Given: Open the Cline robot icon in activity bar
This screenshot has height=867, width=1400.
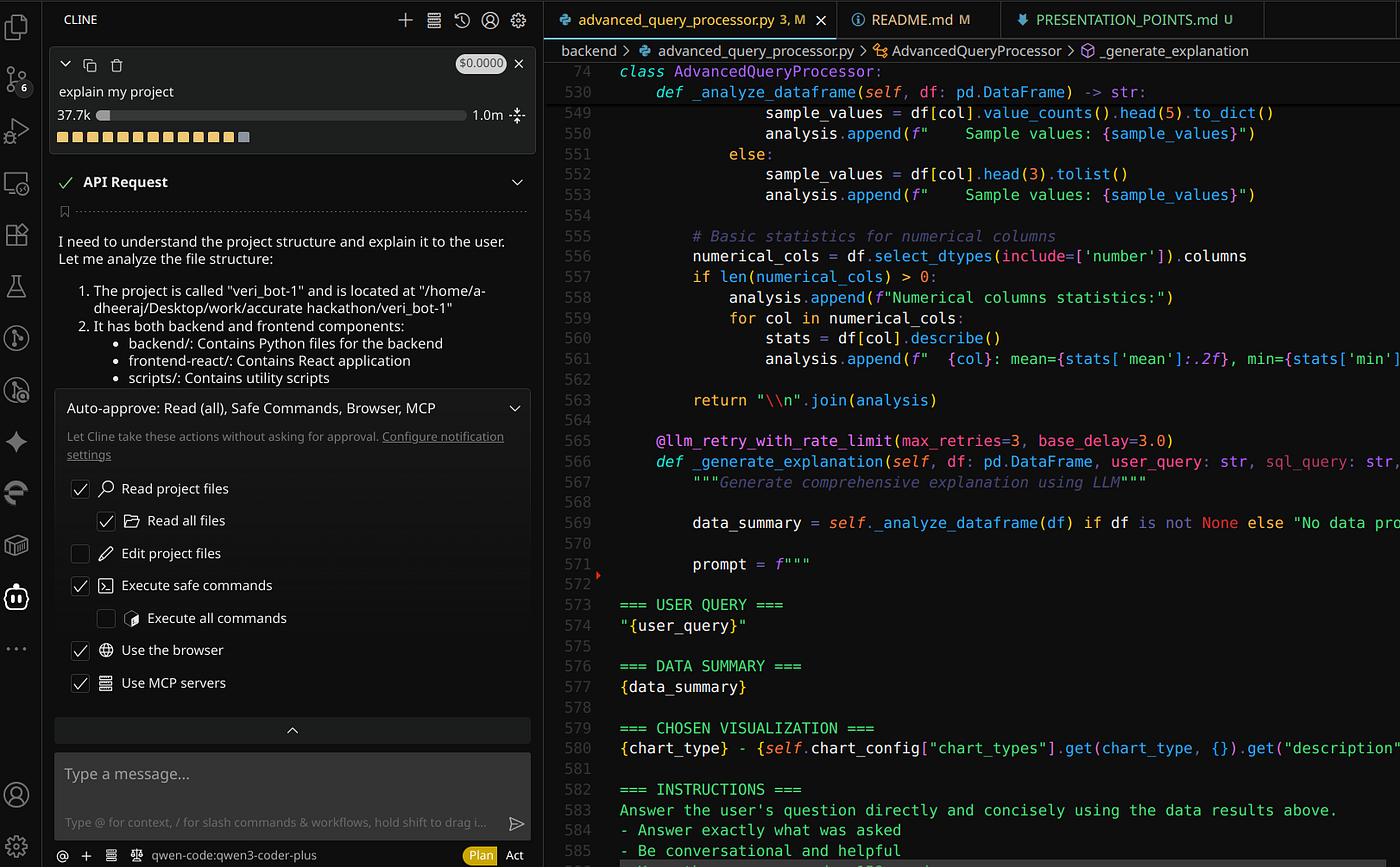Looking at the screenshot, I should click(17, 597).
